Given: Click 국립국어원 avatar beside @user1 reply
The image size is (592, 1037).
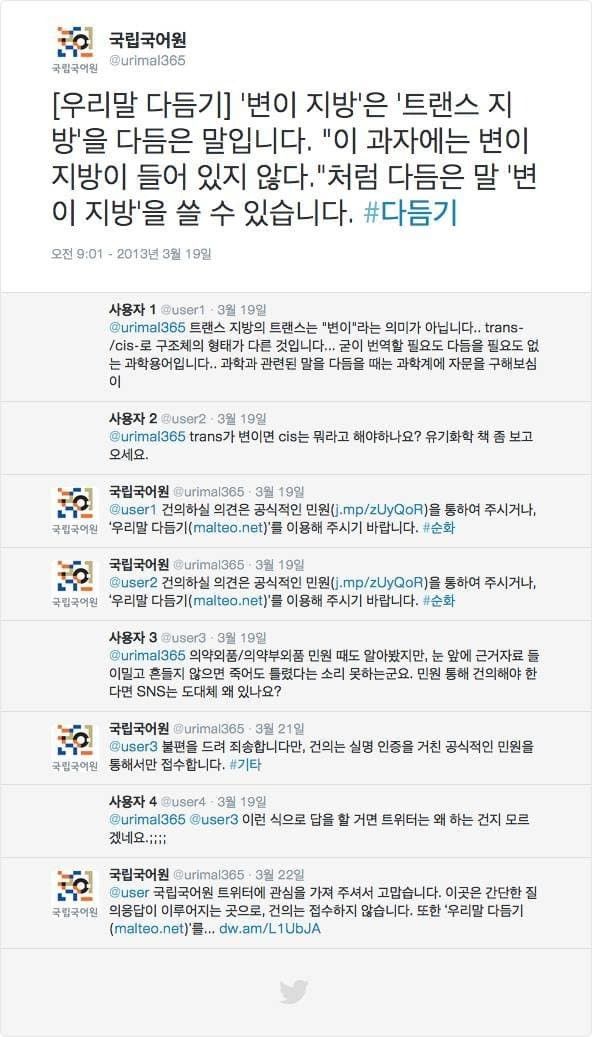Looking at the screenshot, I should (x=75, y=511).
